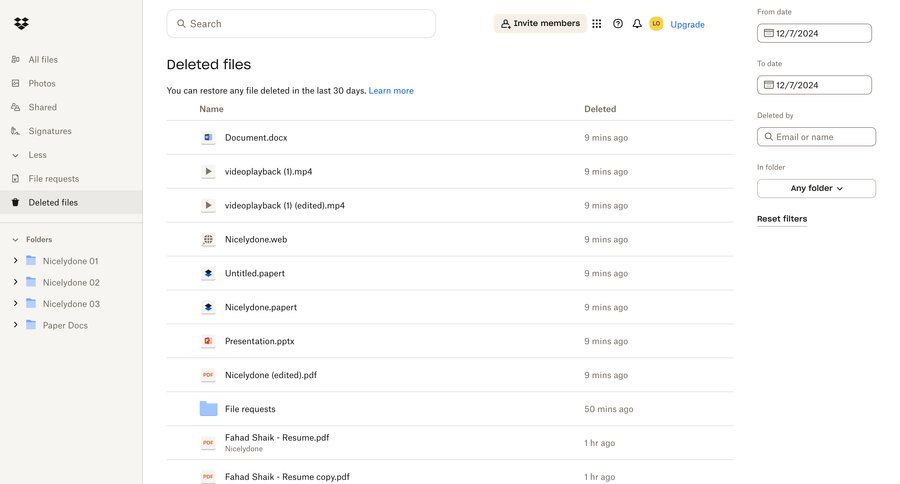Expand the Nicelydone 02 folder chevron
This screenshot has height=484, width=900.
(x=15, y=282)
